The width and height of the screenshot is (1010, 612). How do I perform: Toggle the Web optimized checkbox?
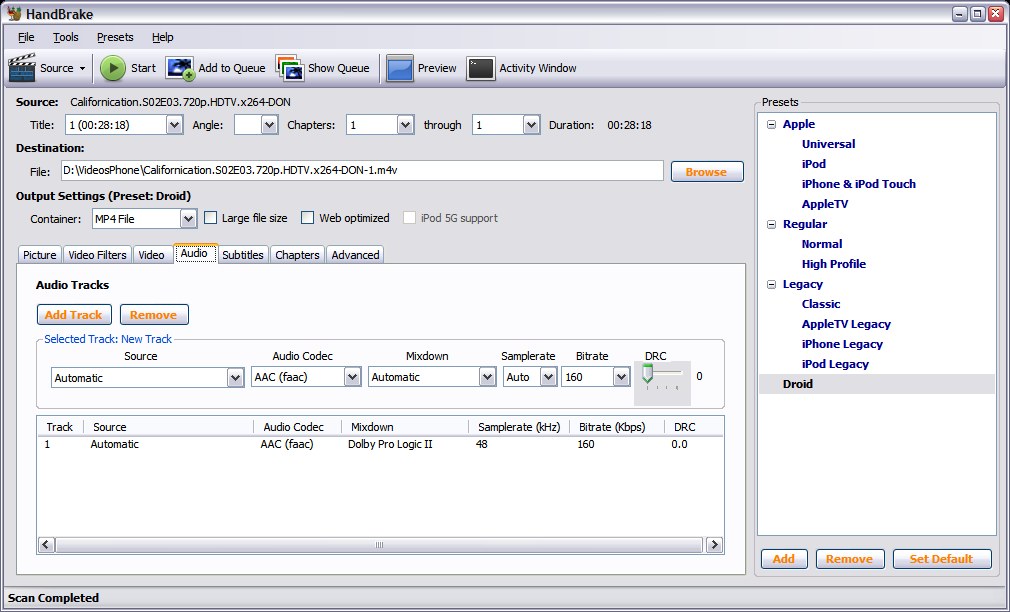point(307,218)
